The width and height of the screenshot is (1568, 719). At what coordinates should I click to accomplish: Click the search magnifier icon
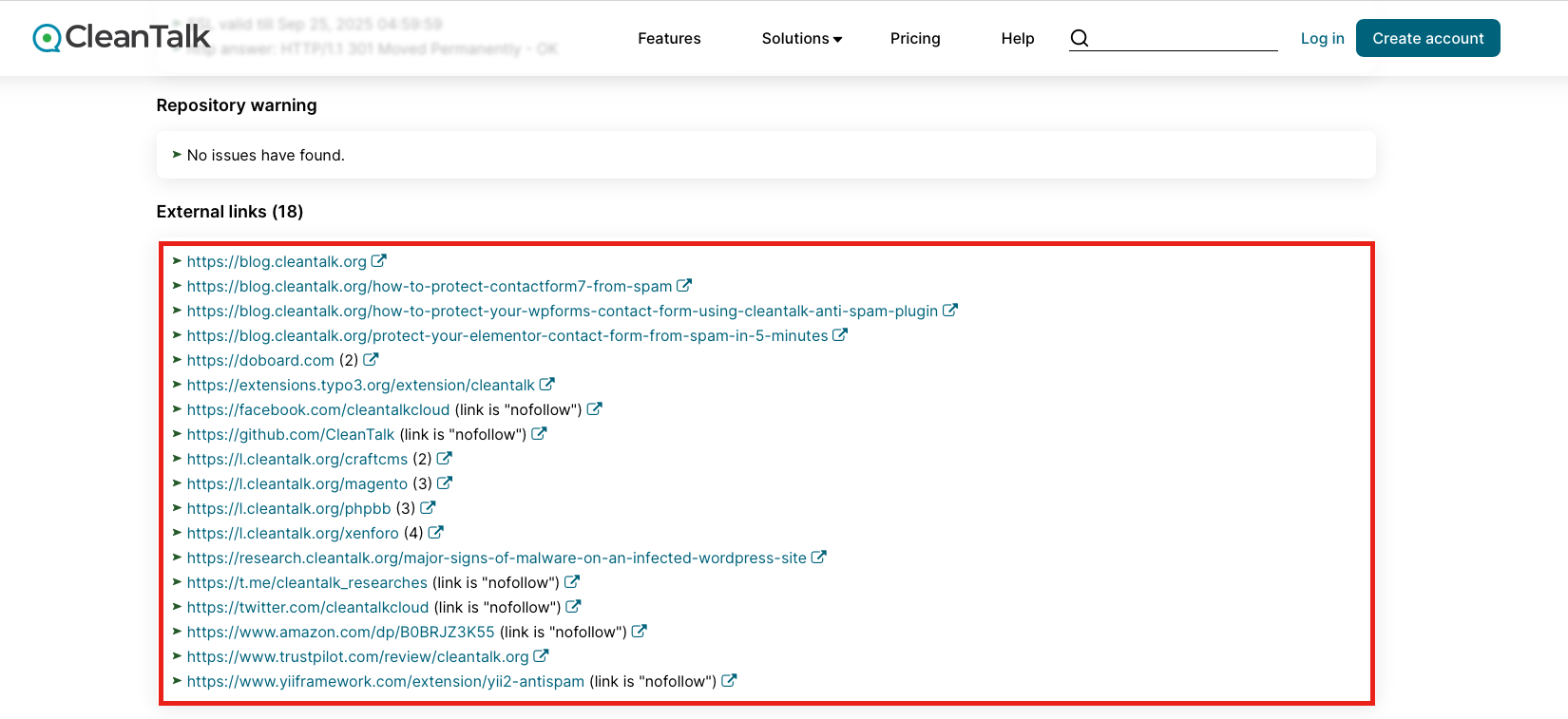1080,38
